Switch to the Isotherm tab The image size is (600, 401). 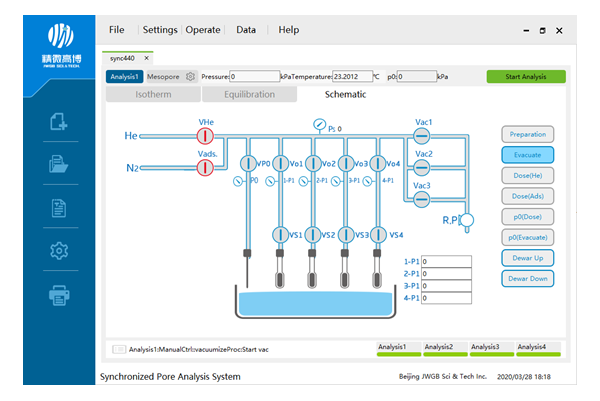[x=152, y=95]
